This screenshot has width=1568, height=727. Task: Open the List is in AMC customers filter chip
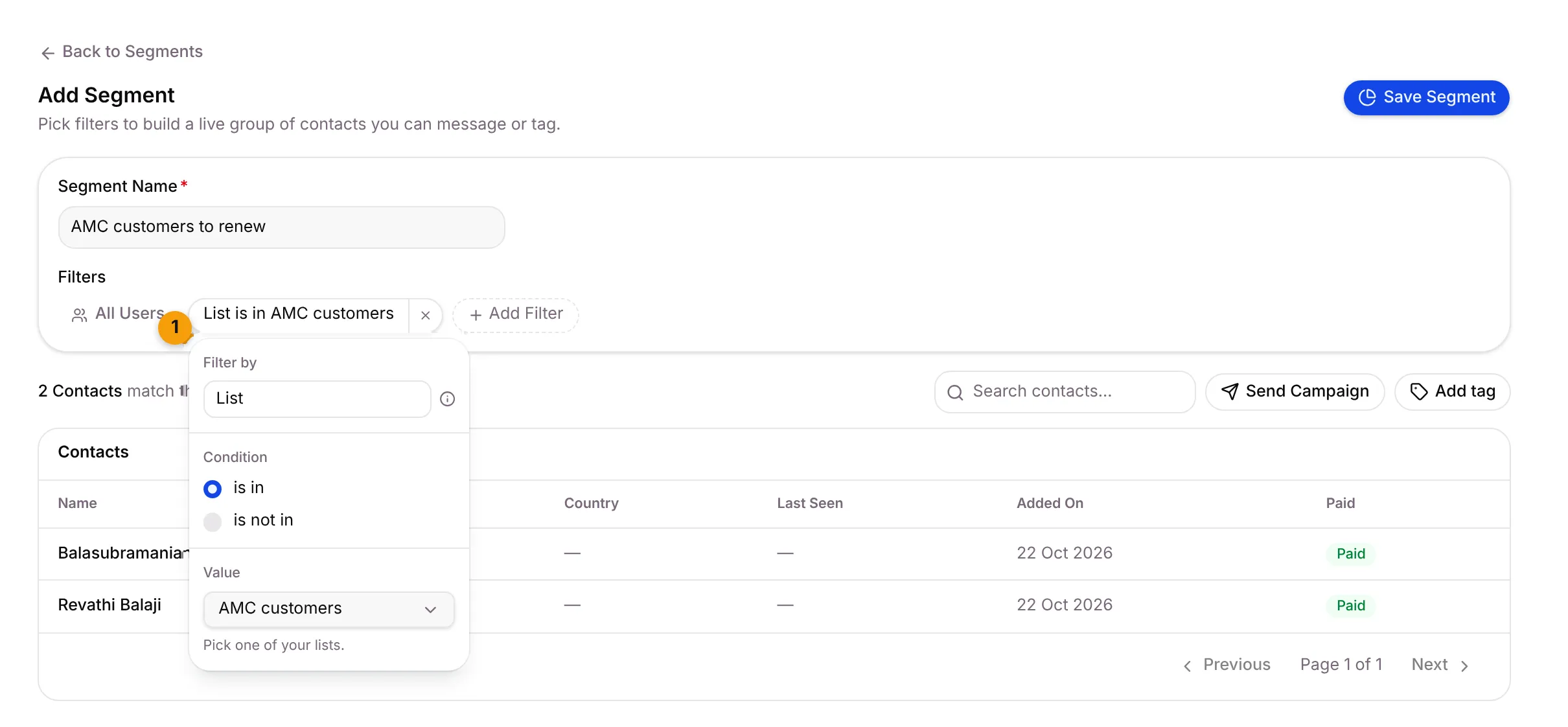pyautogui.click(x=299, y=314)
